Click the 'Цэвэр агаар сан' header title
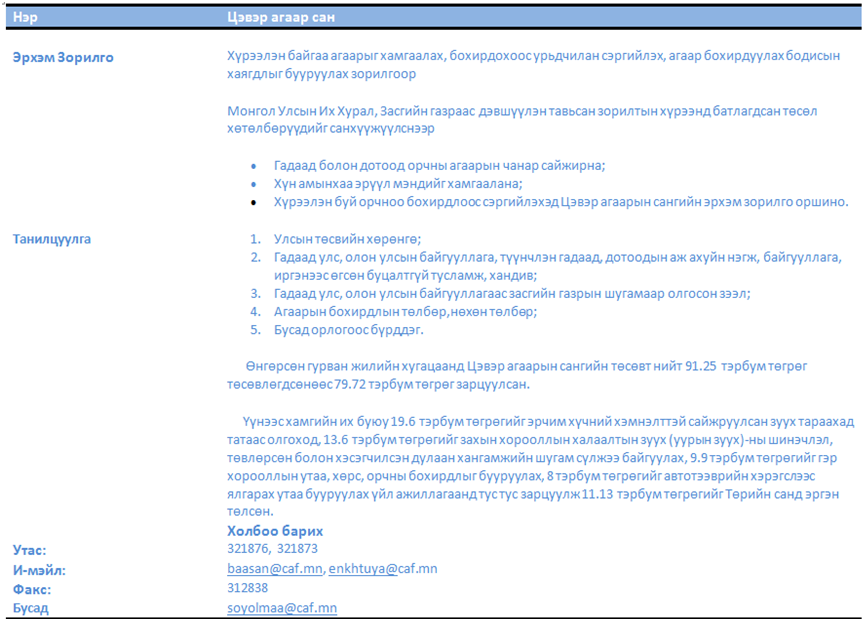866x621 pixels. (280, 17)
